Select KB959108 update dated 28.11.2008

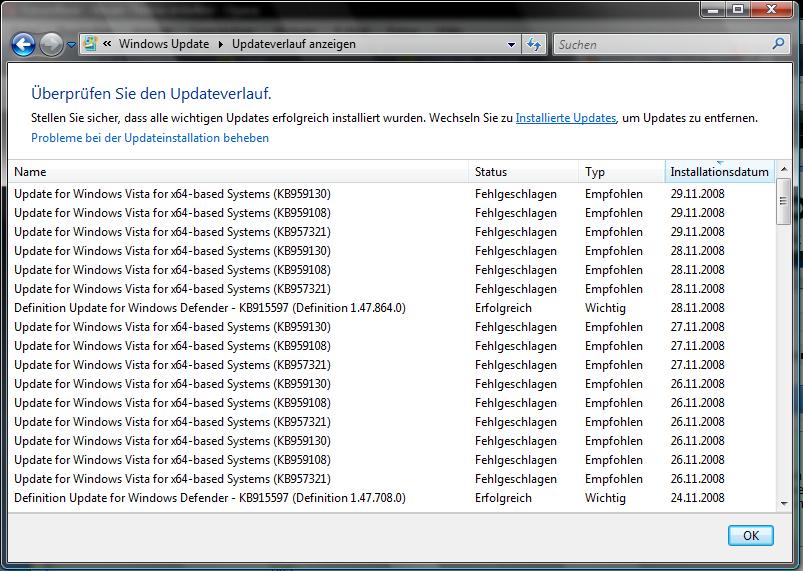click(172, 270)
